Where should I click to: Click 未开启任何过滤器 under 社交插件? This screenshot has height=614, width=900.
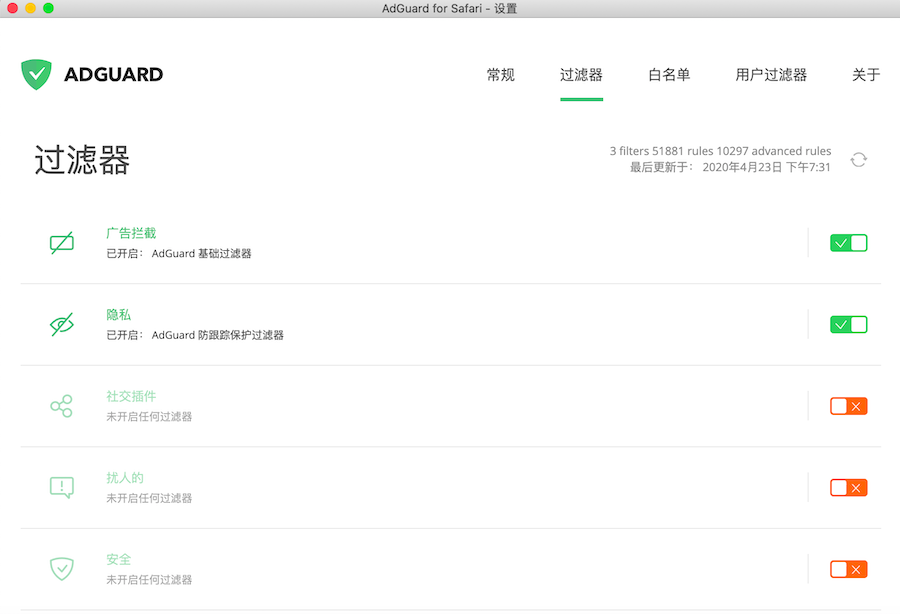coord(149,417)
